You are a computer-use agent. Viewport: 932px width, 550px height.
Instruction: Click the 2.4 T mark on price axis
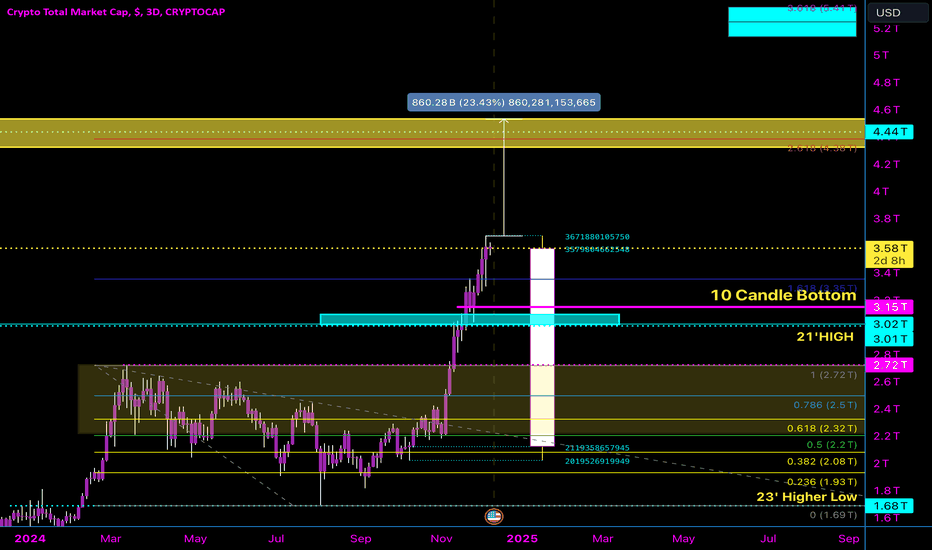[886, 409]
